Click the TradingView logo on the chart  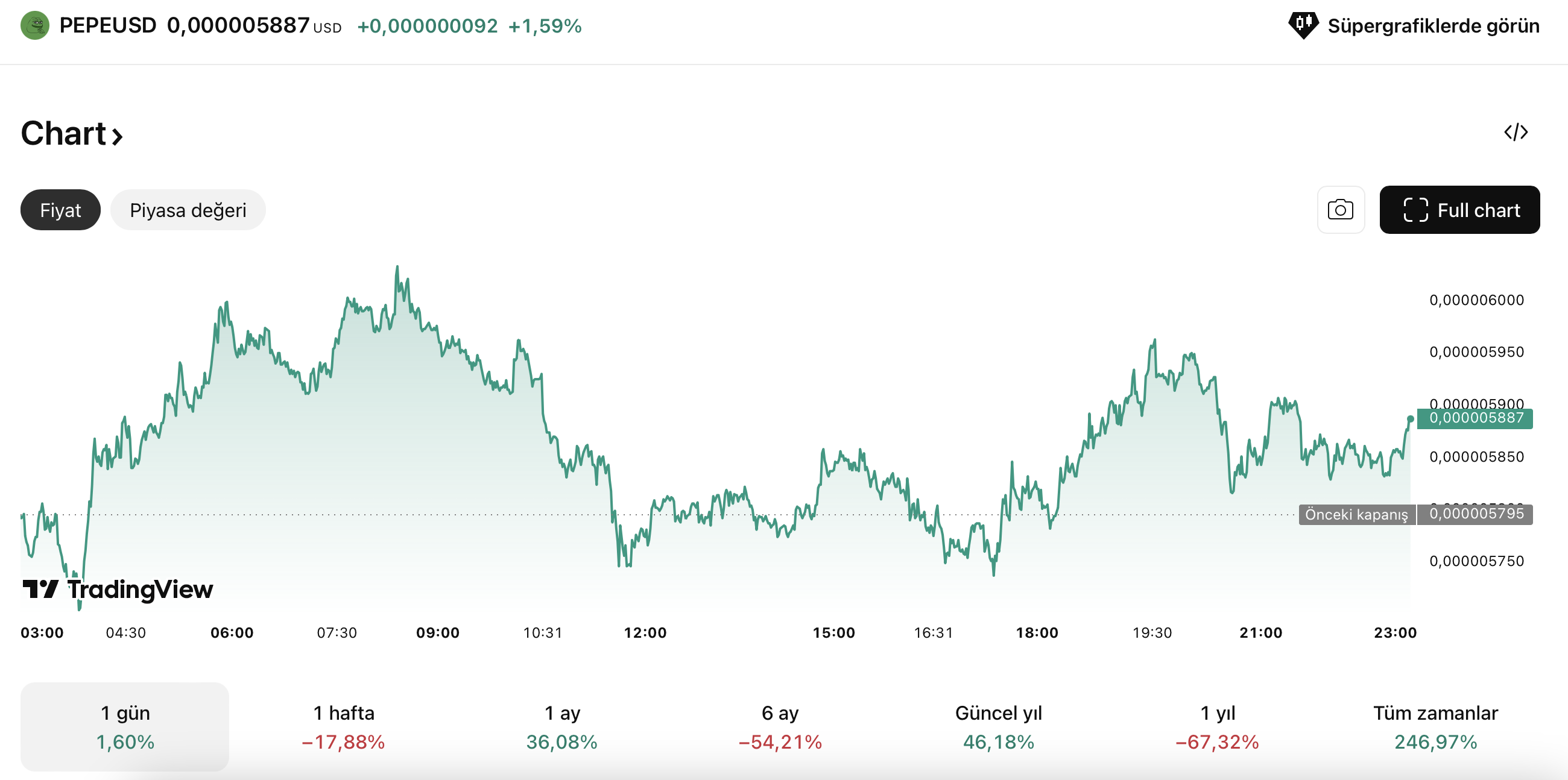click(x=118, y=589)
